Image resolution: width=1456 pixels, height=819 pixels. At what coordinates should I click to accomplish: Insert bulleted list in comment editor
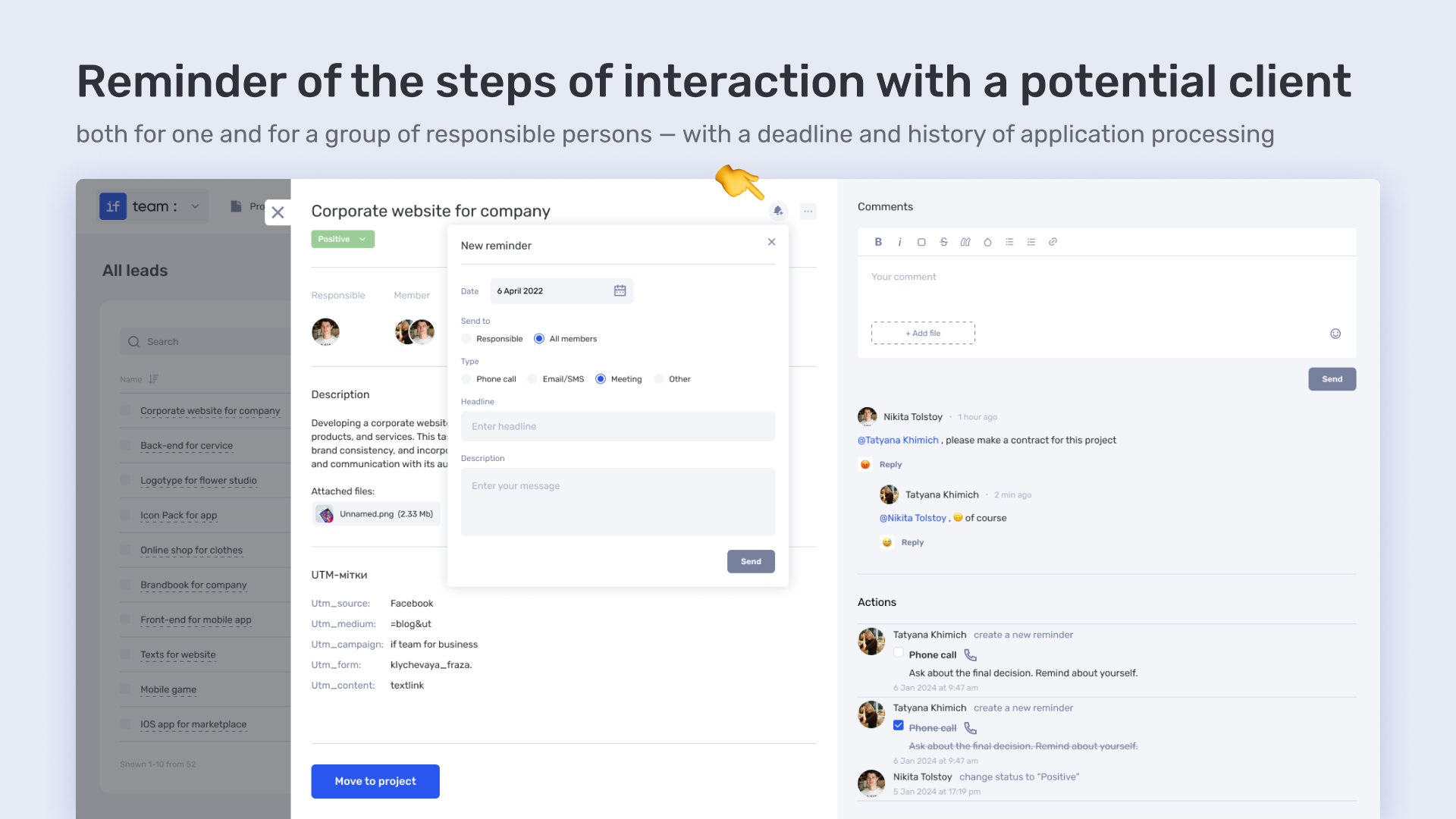[1009, 242]
